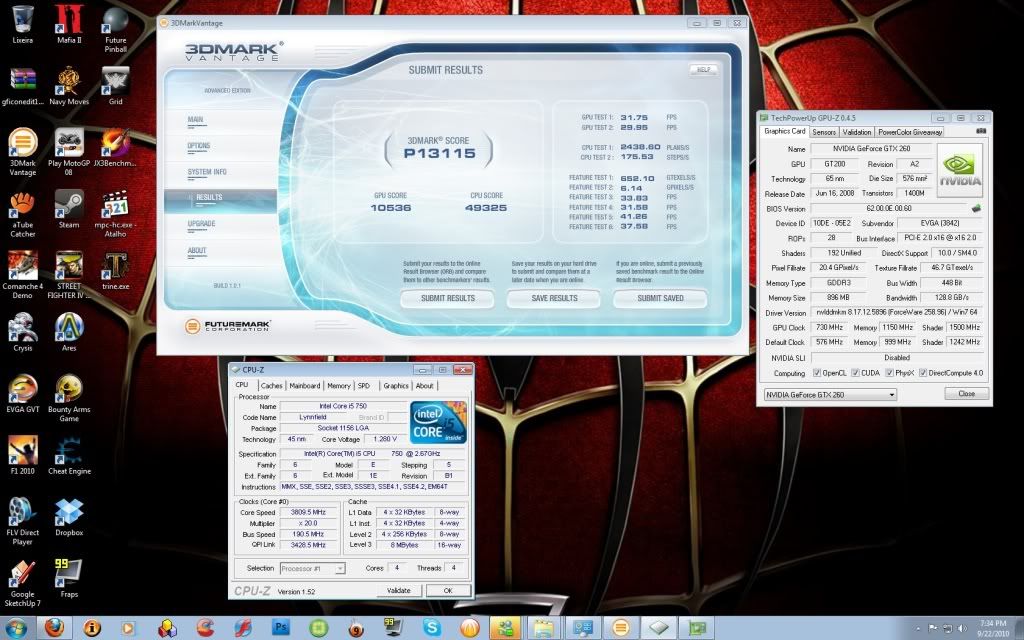Open the GPU selector dropdown in GPU-Z
1024x640 pixels.
point(830,394)
